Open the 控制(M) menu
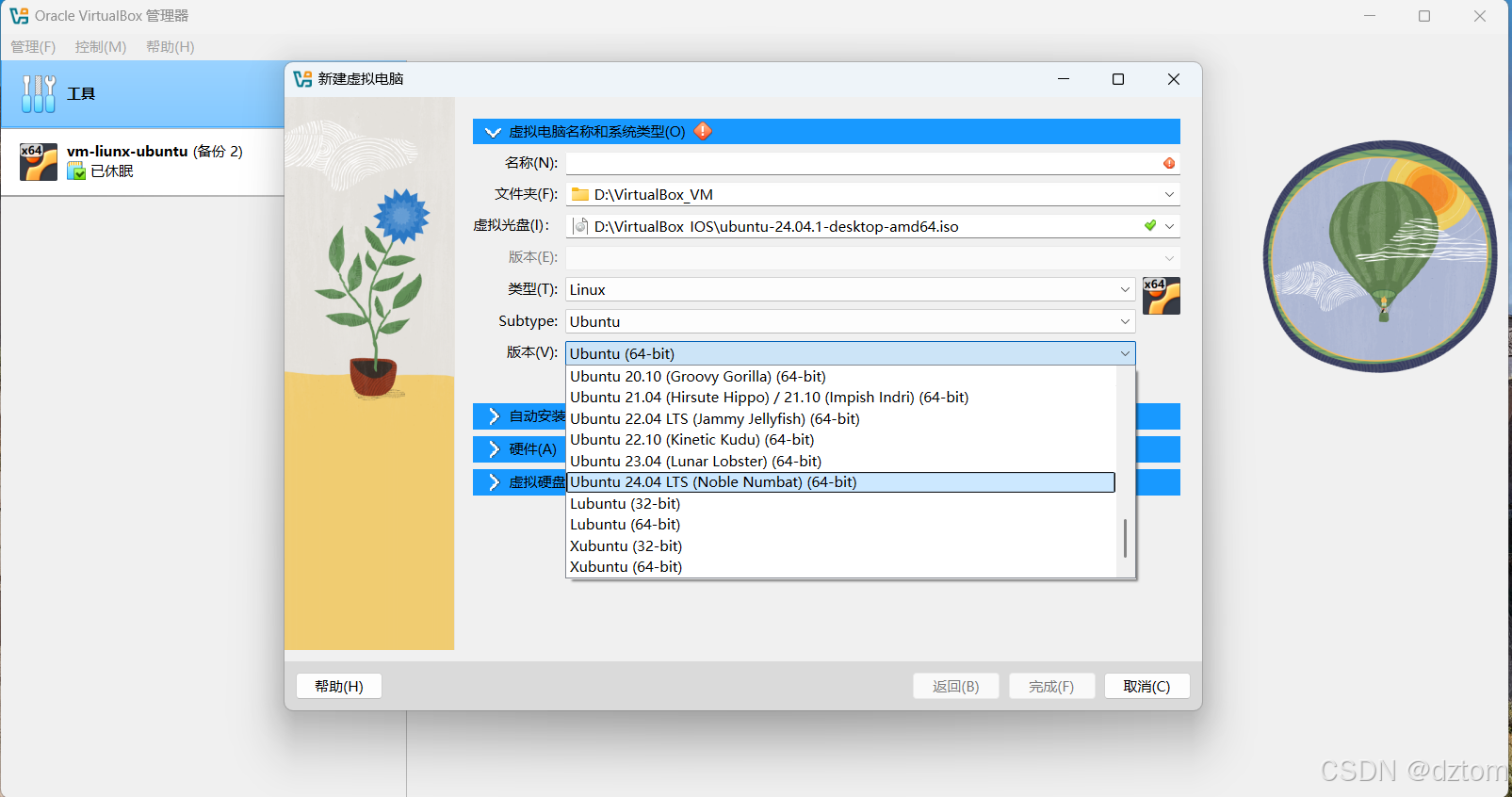 coord(101,47)
